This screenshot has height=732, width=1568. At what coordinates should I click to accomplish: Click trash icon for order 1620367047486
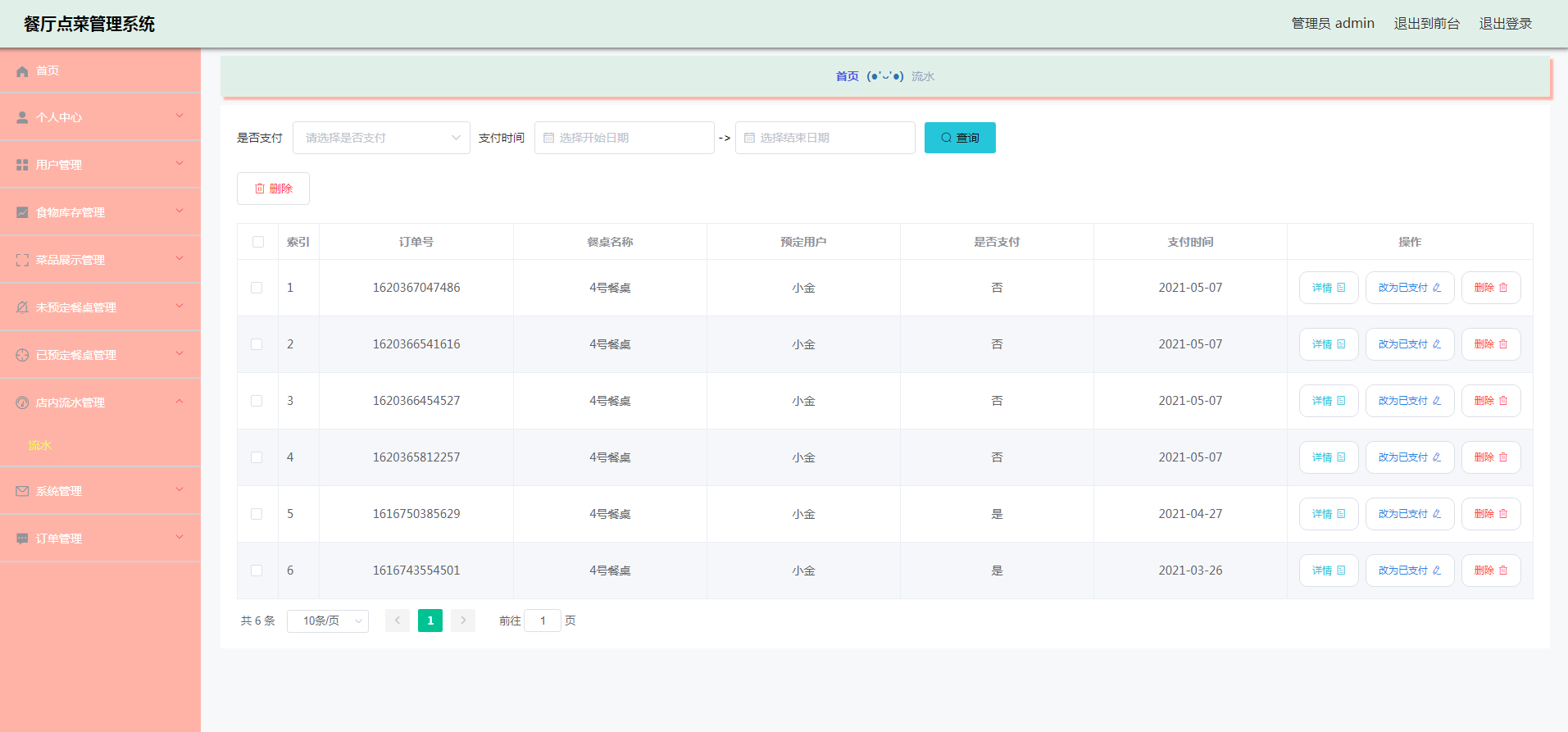pyautogui.click(x=1503, y=288)
